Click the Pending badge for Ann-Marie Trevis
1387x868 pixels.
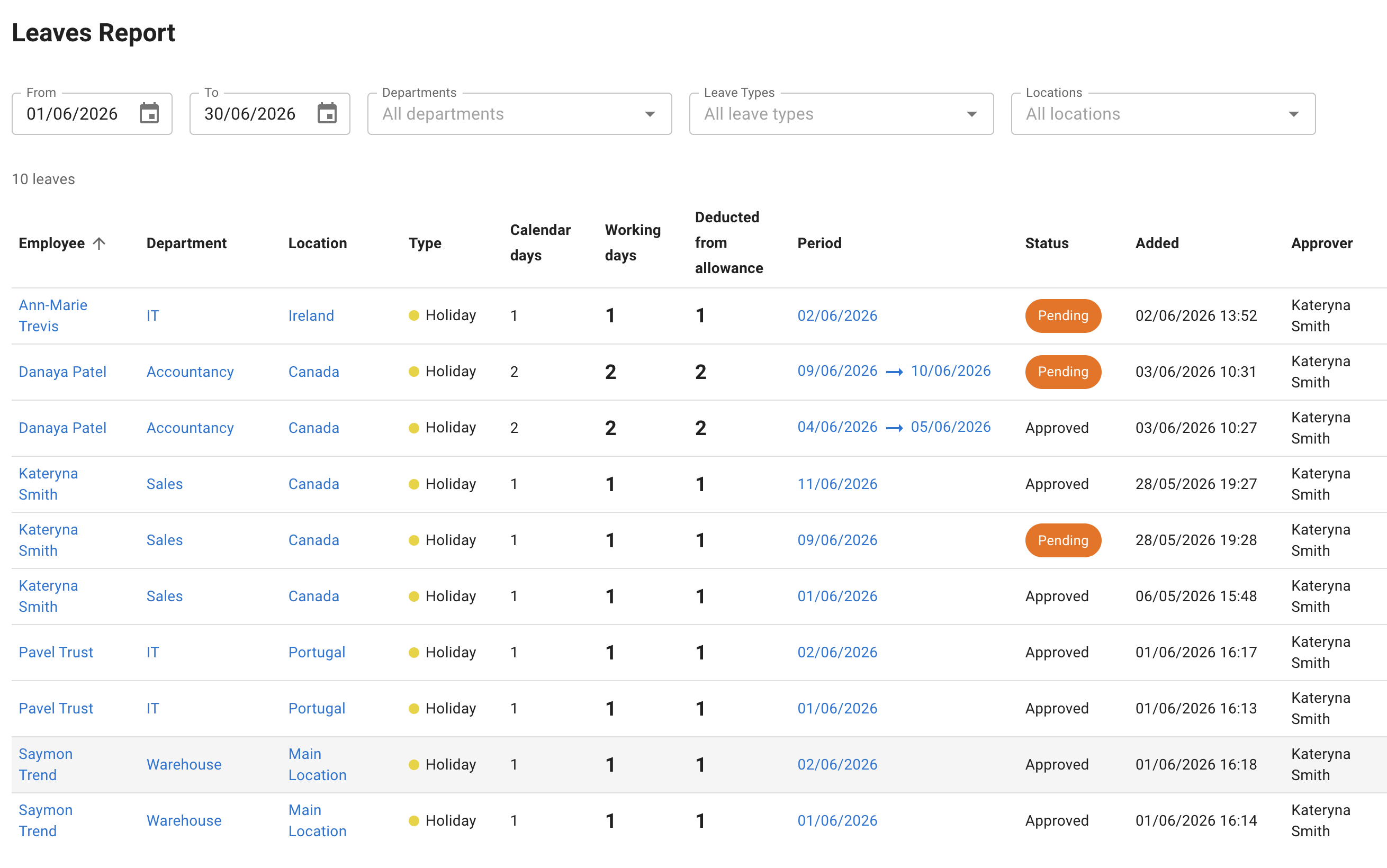(x=1062, y=316)
